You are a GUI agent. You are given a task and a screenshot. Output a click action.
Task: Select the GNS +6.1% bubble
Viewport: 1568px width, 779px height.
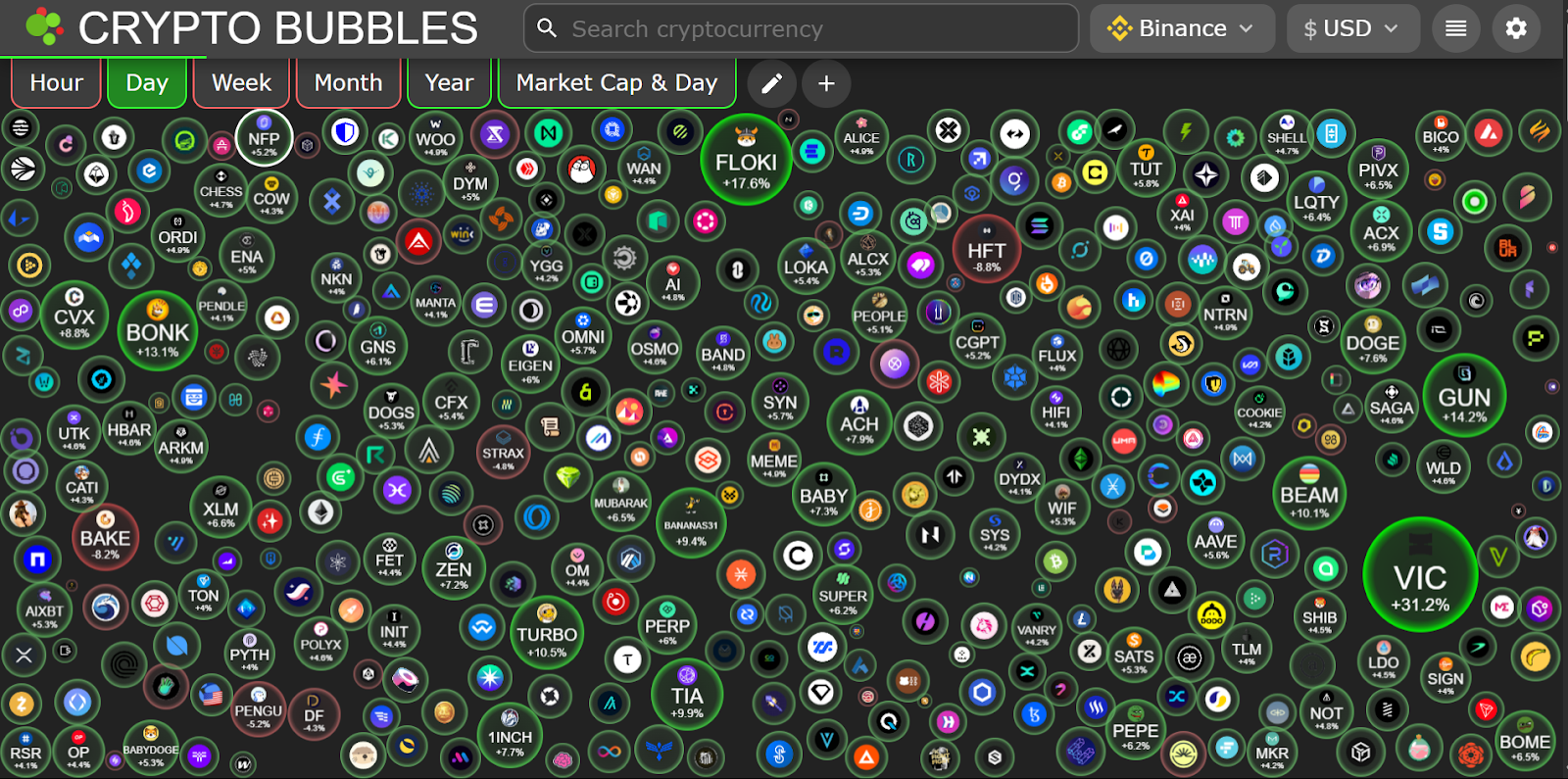click(x=377, y=345)
